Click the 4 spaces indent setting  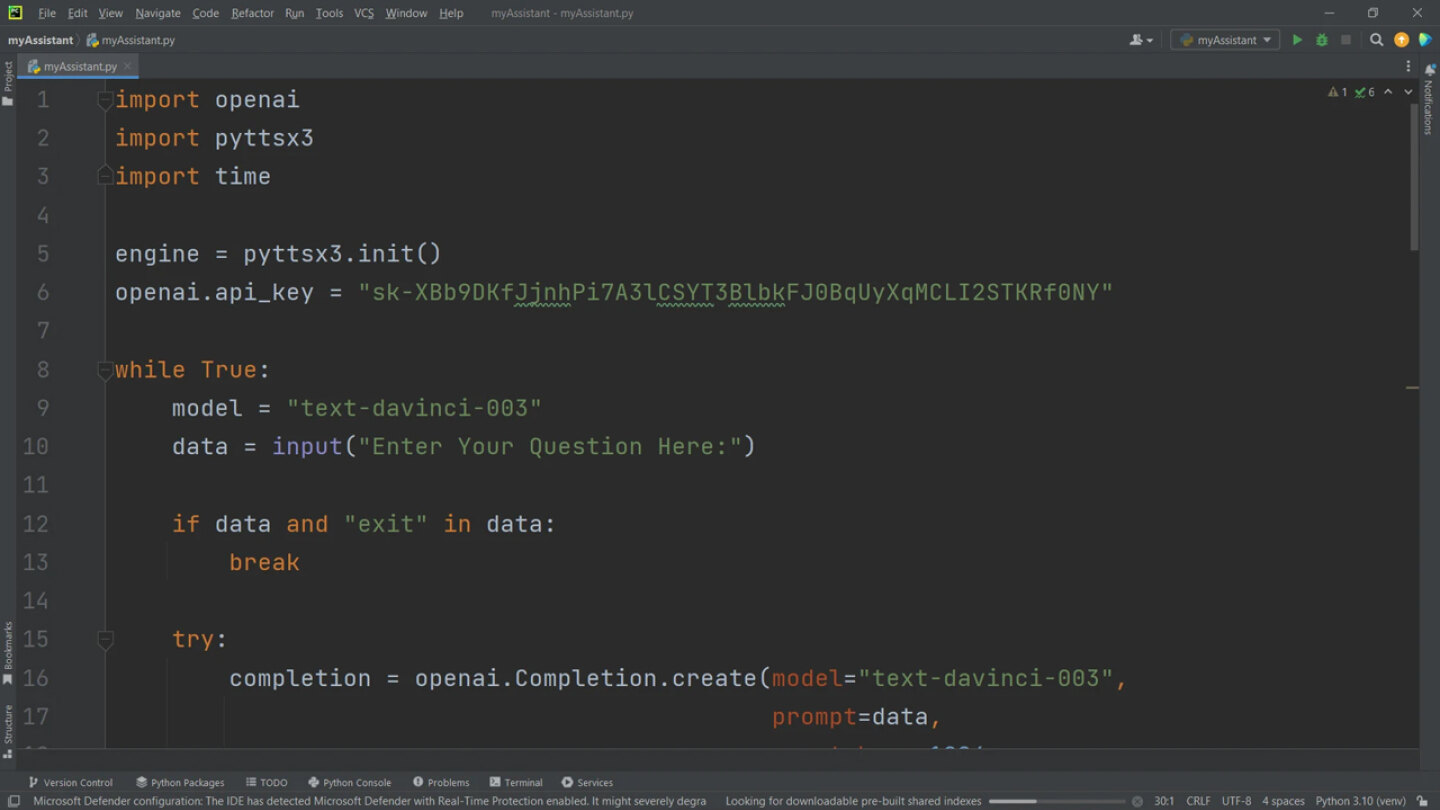pyautogui.click(x=1283, y=801)
